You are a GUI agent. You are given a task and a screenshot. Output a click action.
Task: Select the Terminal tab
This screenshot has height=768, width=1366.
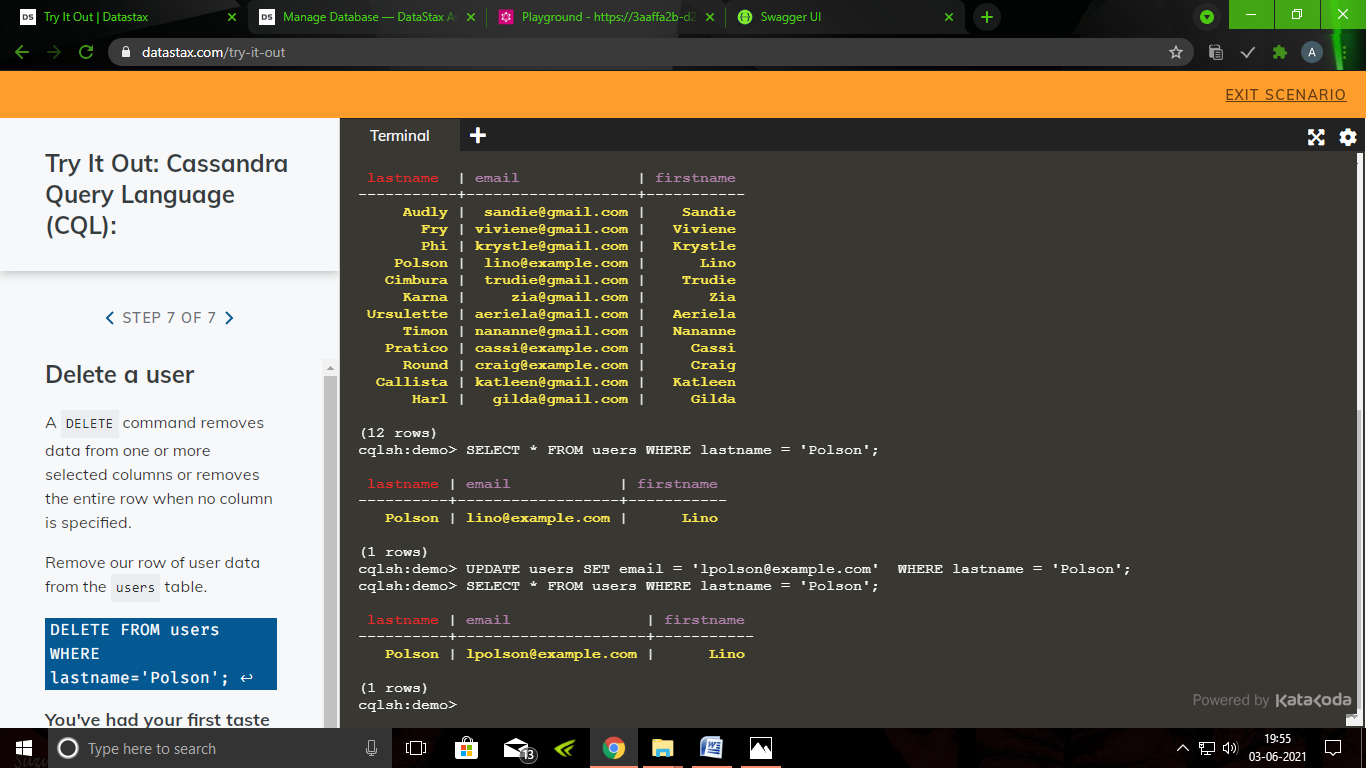pos(399,135)
